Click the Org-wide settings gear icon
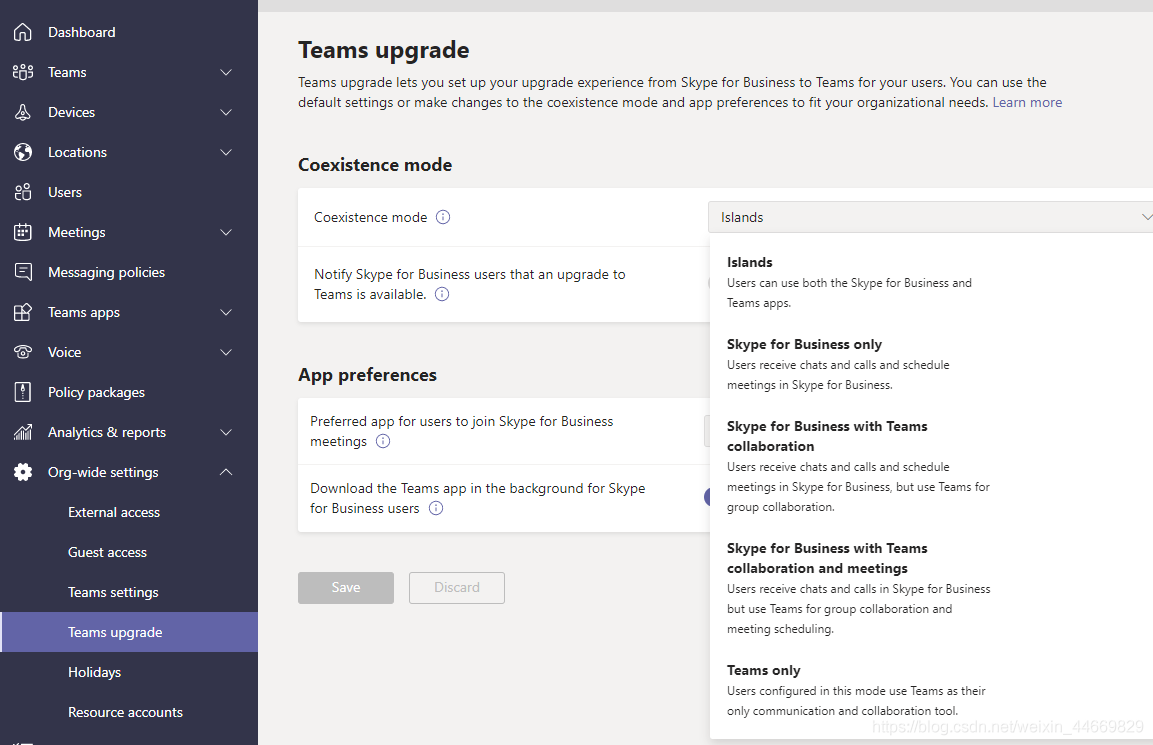Screen dimensions: 1153x745 (23, 472)
